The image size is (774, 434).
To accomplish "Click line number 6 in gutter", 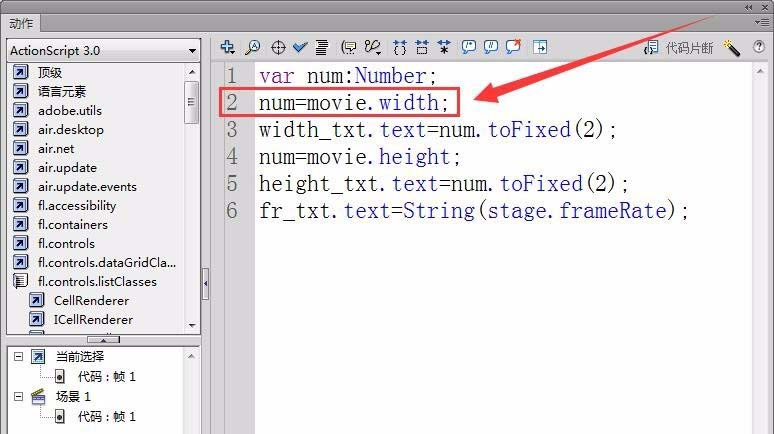I will coord(232,210).
